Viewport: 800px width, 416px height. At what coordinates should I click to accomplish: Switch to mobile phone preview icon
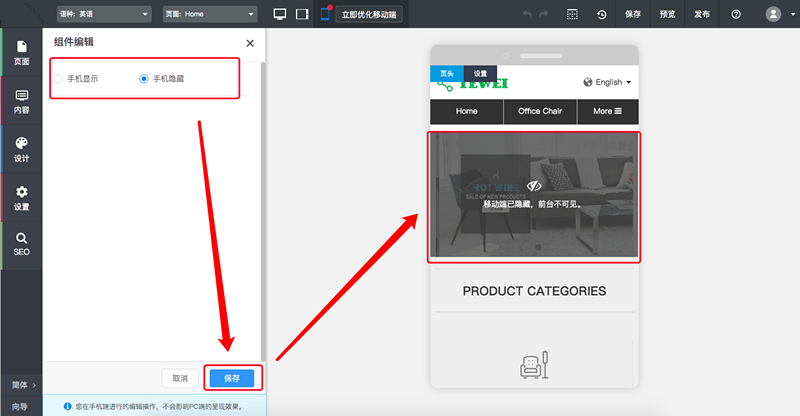tap(325, 14)
